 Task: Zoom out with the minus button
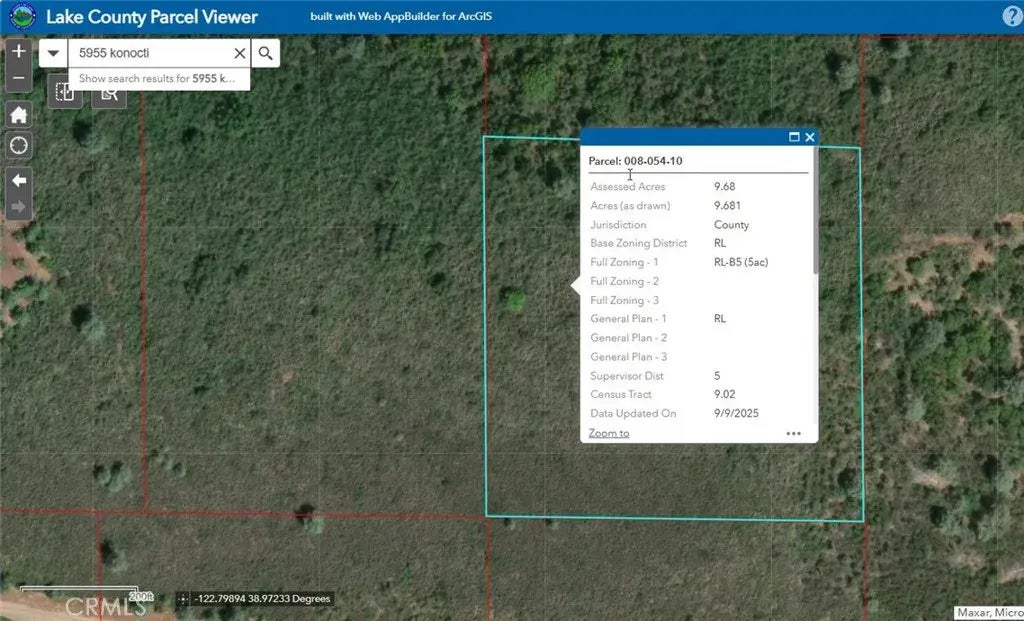coord(19,77)
